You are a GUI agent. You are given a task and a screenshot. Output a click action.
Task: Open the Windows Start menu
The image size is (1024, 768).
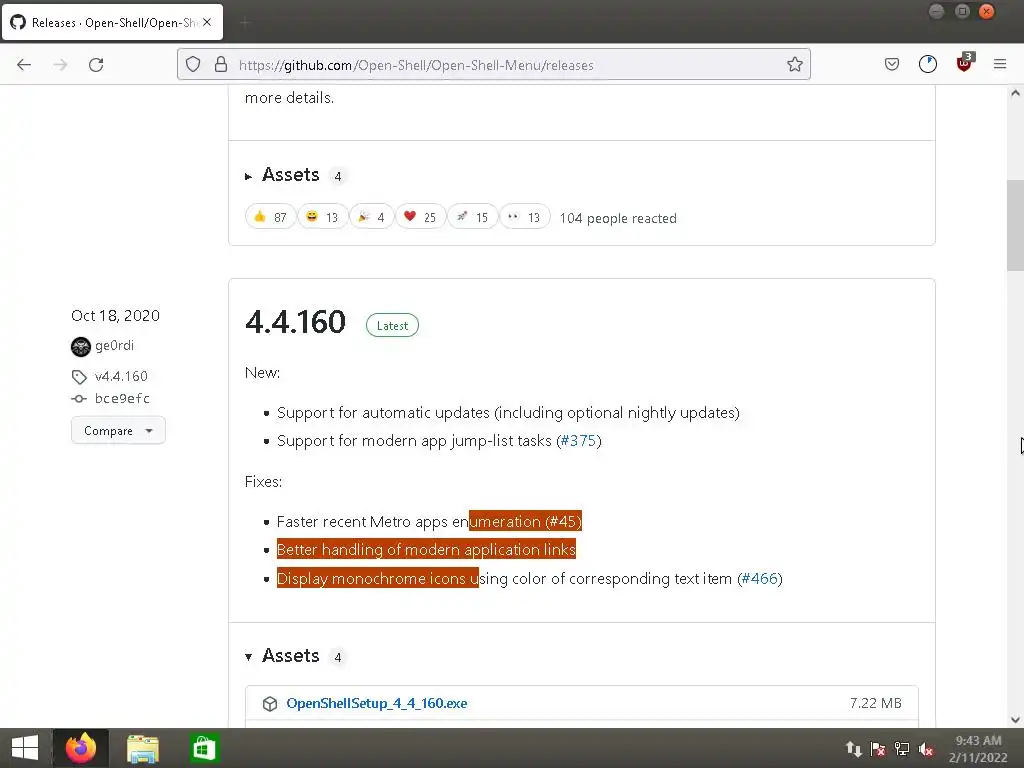pos(25,748)
